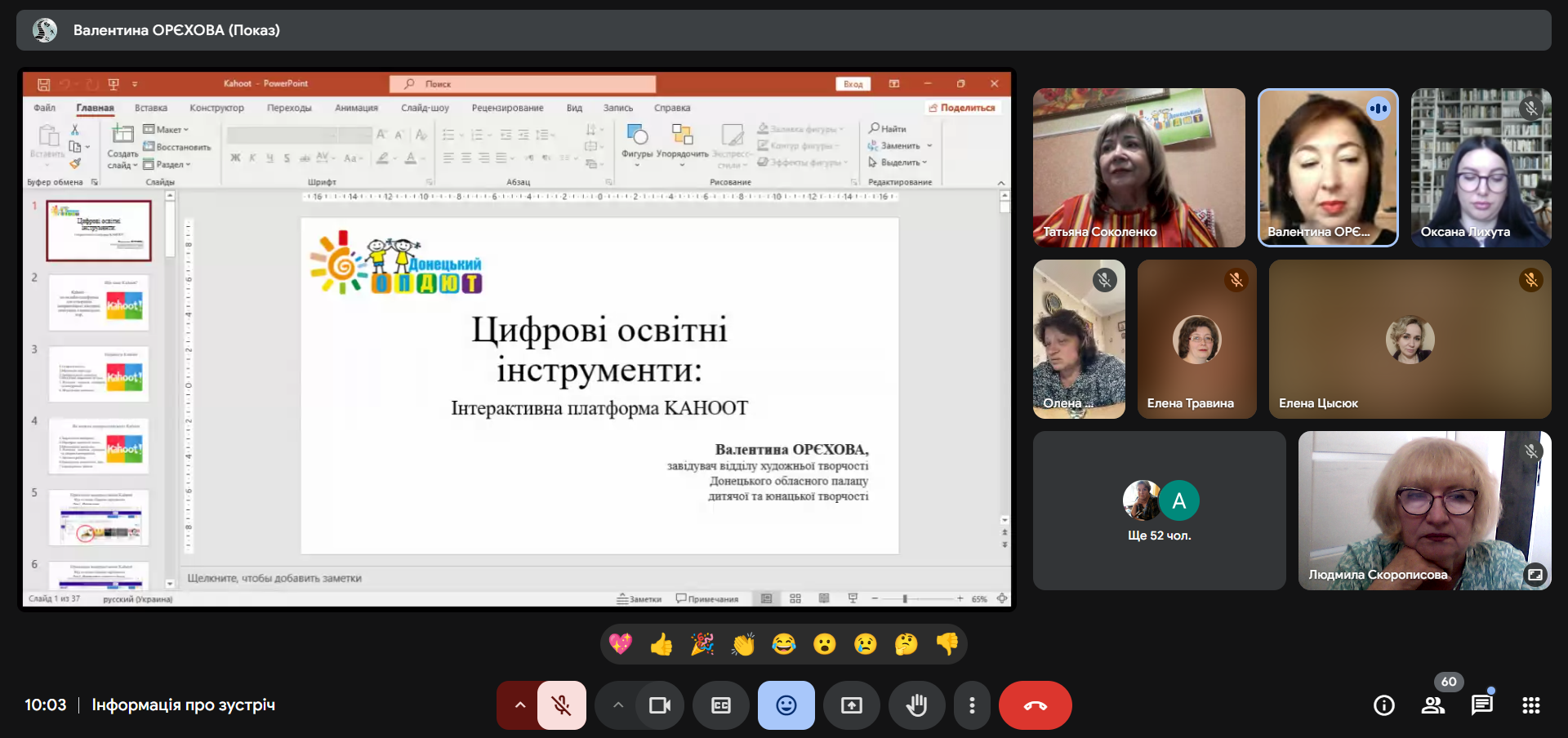
Task: Switch to slide sorter view icon
Action: click(795, 598)
